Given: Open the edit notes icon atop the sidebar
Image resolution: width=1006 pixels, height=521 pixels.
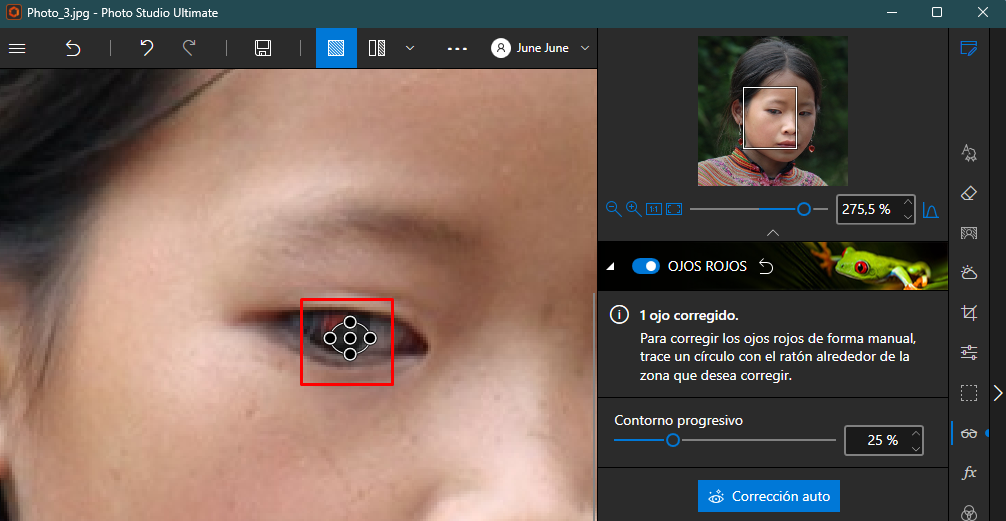Looking at the screenshot, I should (969, 48).
